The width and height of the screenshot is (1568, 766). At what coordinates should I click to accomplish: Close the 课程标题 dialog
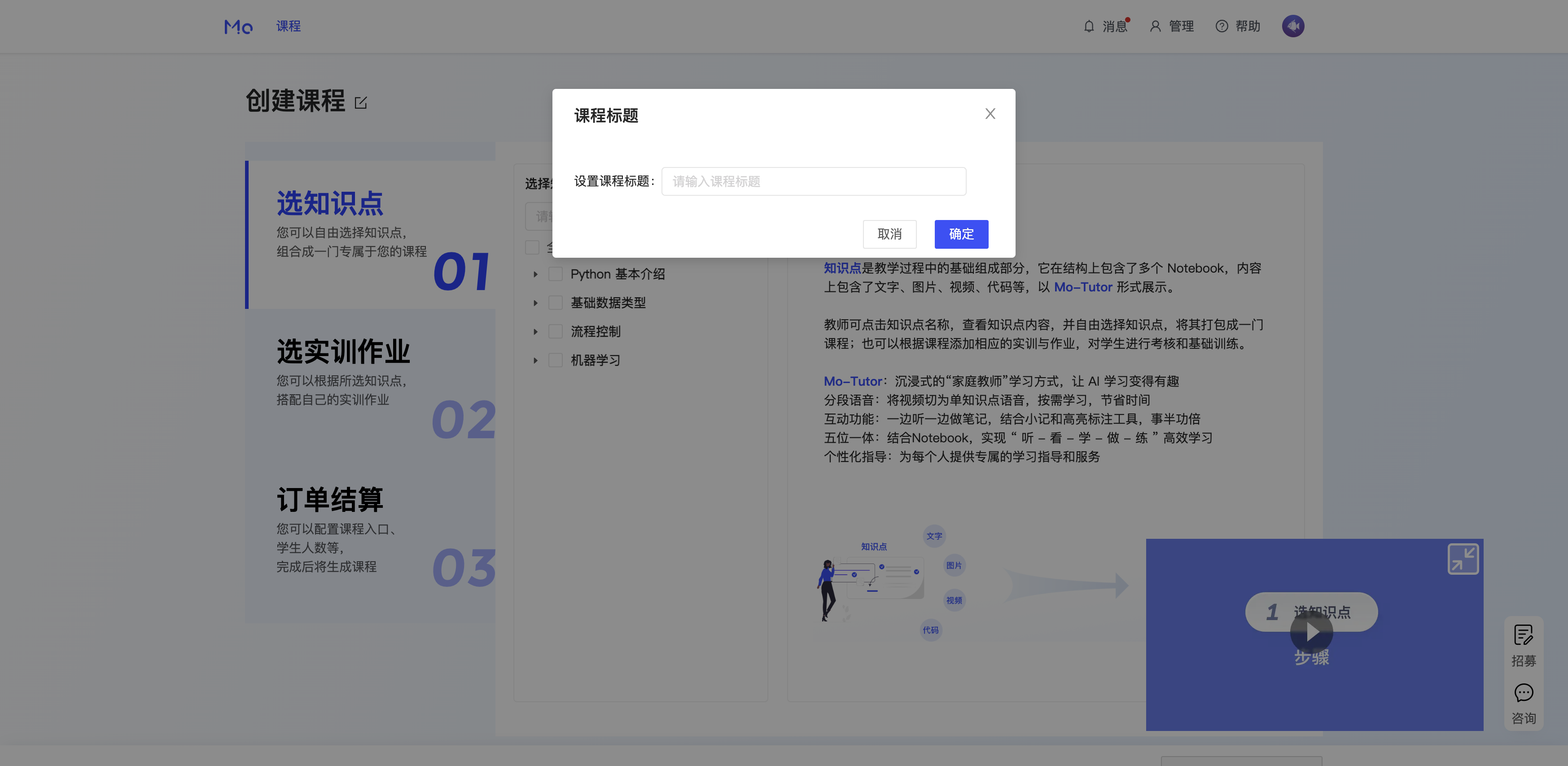pyautogui.click(x=990, y=114)
